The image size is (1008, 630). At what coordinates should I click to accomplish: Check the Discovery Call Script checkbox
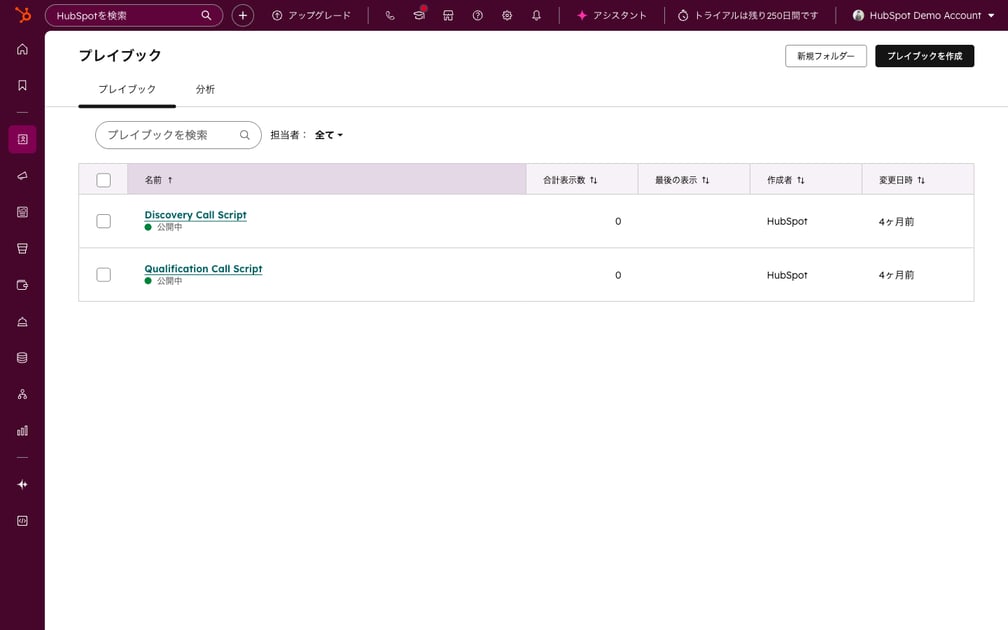104,220
